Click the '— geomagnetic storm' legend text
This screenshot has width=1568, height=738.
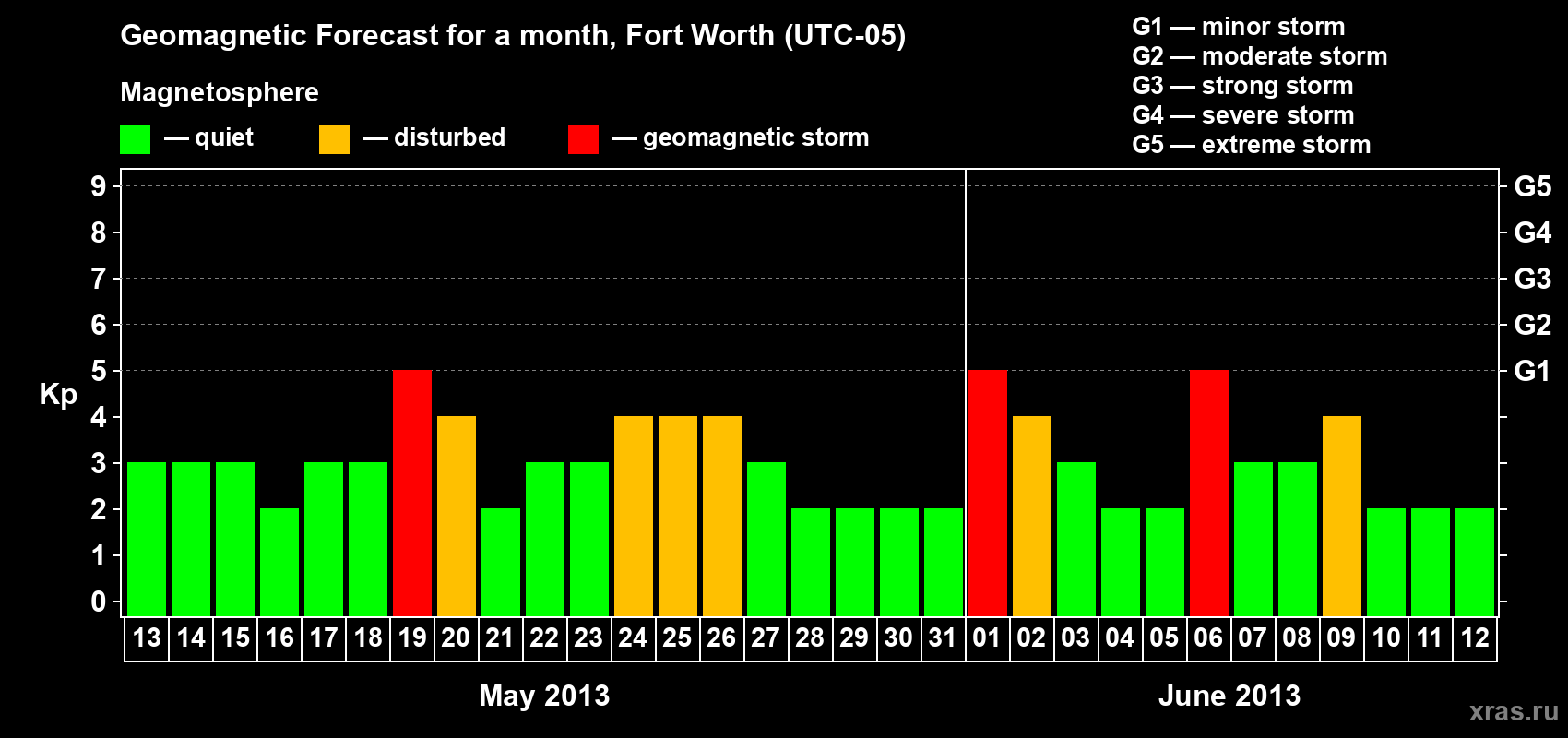(741, 138)
